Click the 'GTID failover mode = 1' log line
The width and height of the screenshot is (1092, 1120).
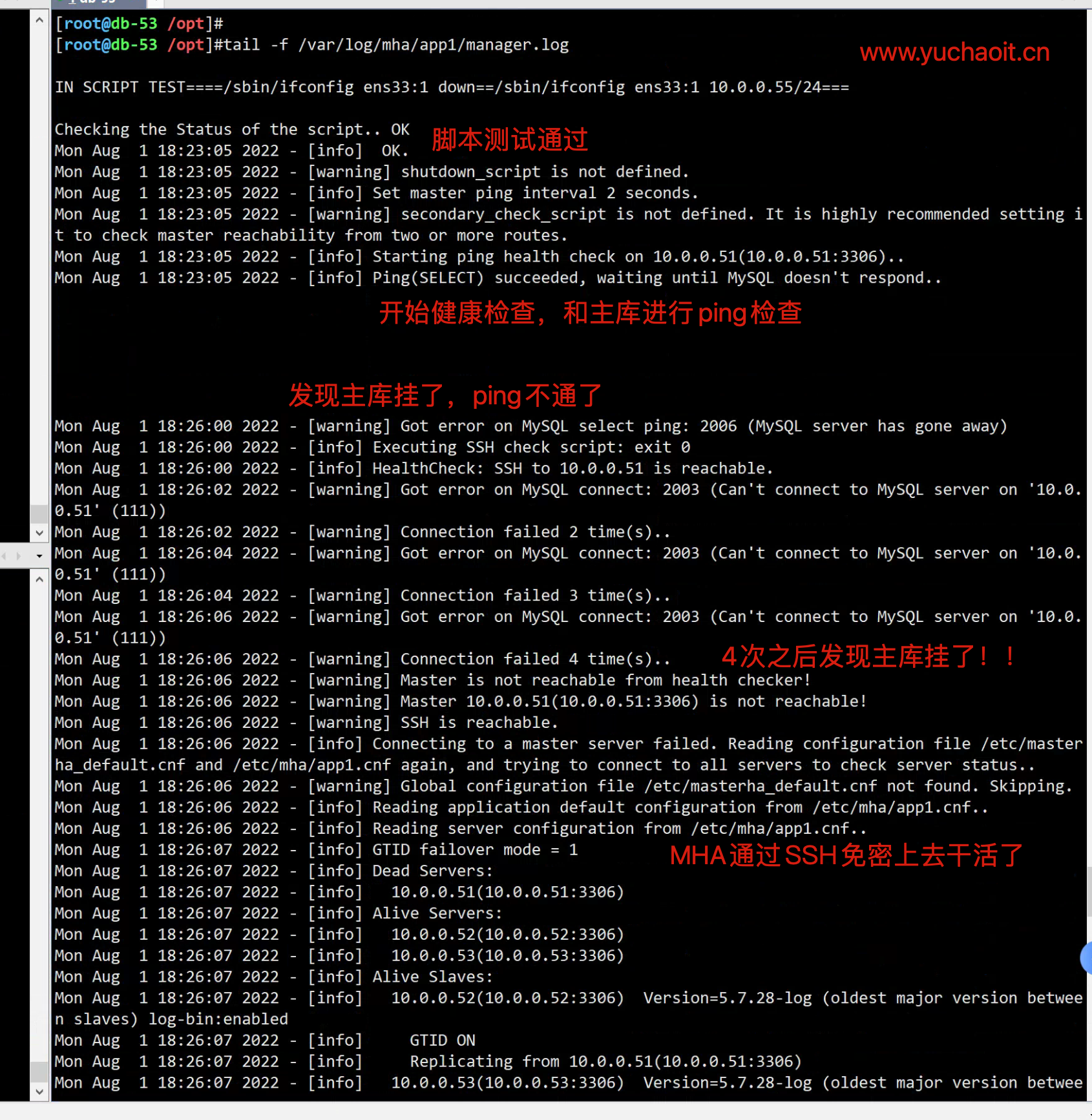pos(474,850)
